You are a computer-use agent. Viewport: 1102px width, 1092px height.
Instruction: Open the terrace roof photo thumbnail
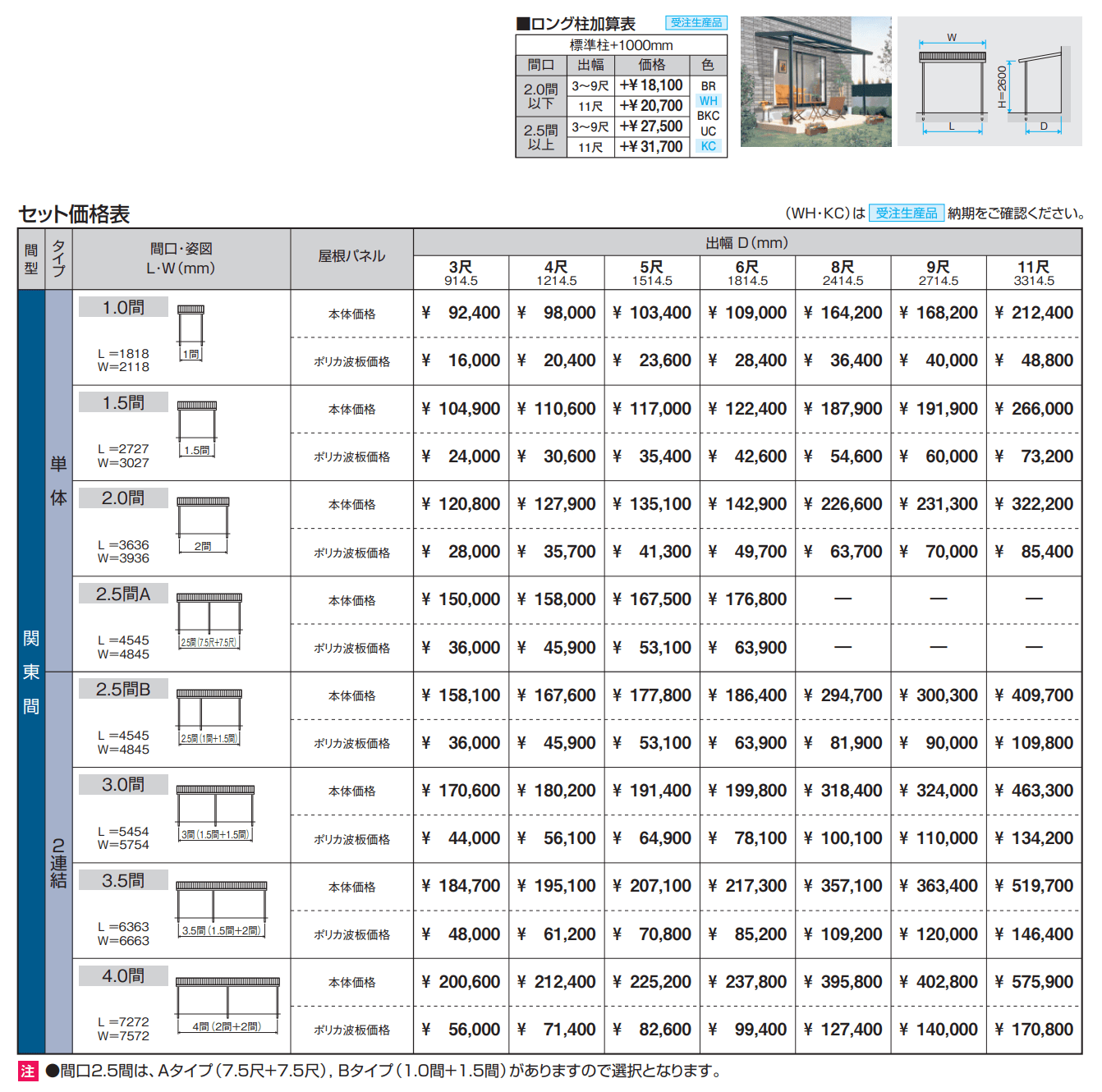[x=817, y=82]
